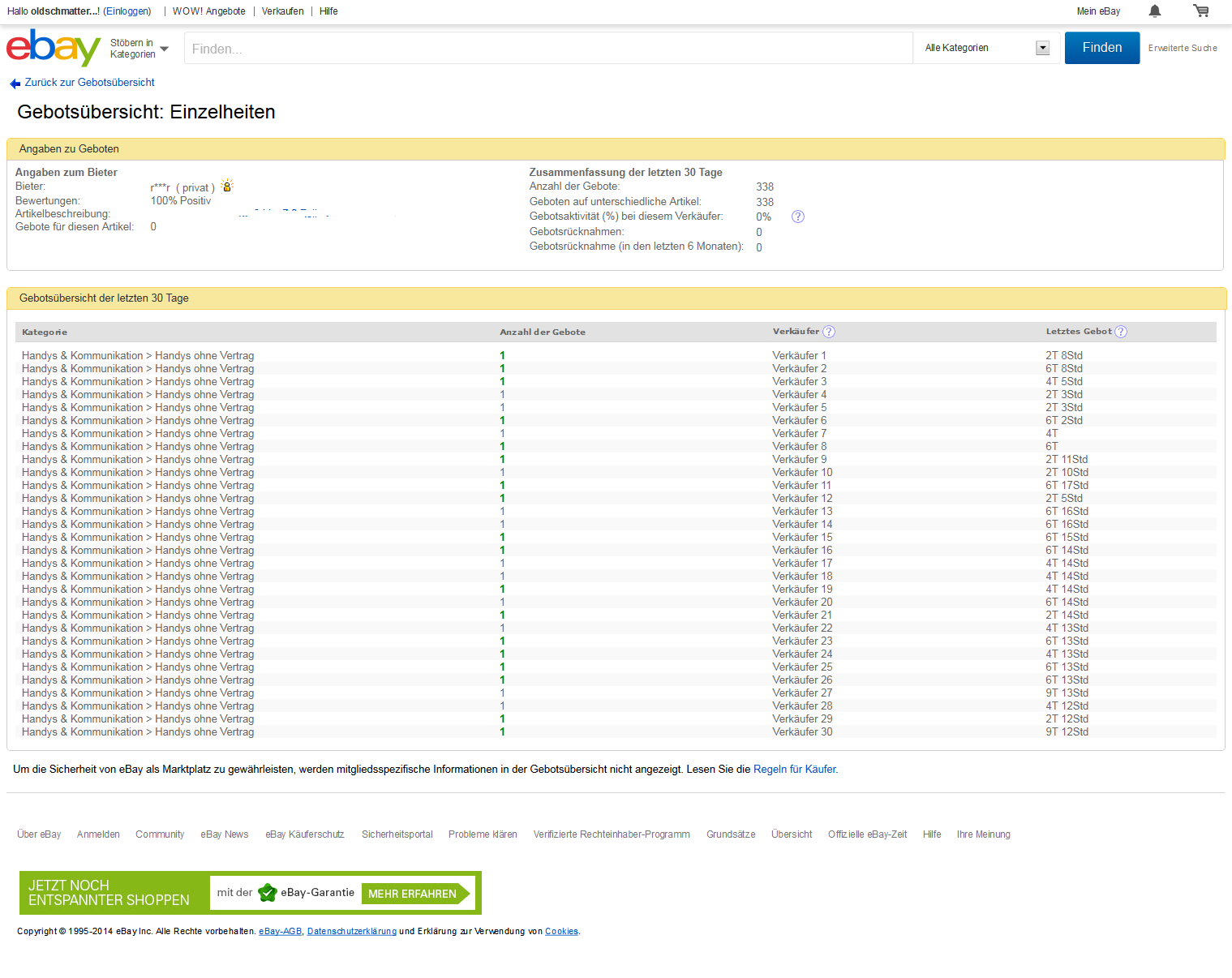The height and width of the screenshot is (978, 1232).
Task: Open Hilfe in the top bar
Action: [x=328, y=11]
